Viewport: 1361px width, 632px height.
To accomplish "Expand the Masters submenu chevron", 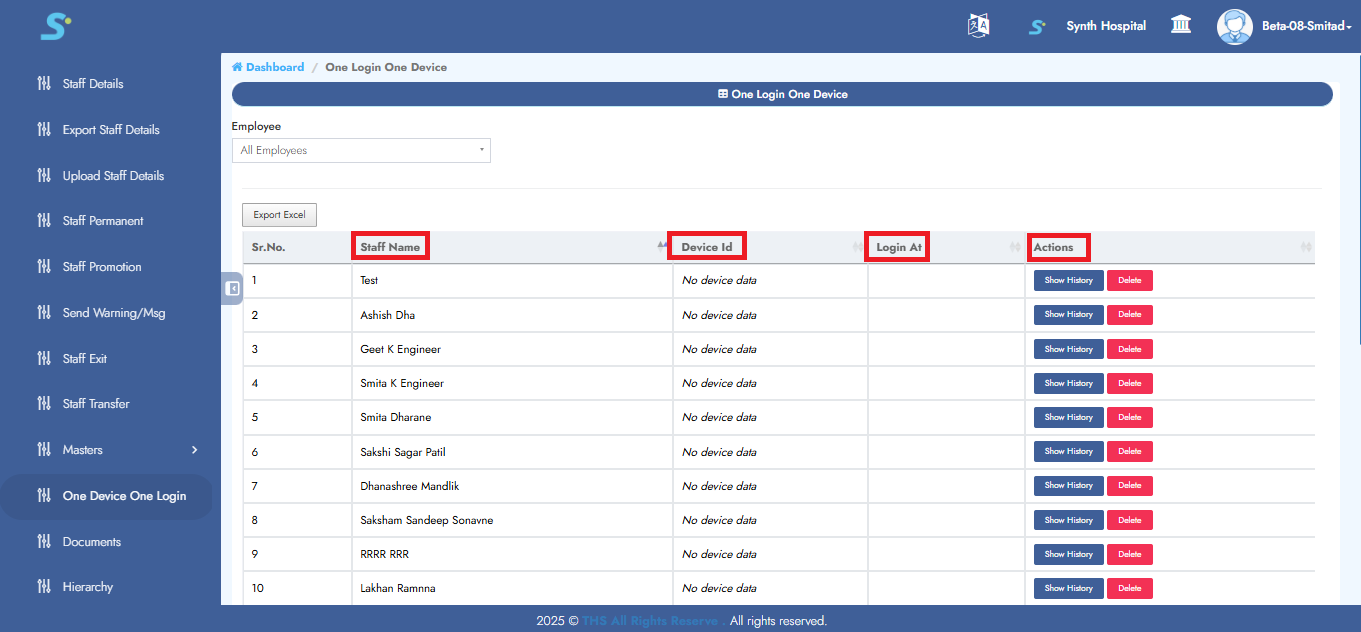I will coord(195,450).
